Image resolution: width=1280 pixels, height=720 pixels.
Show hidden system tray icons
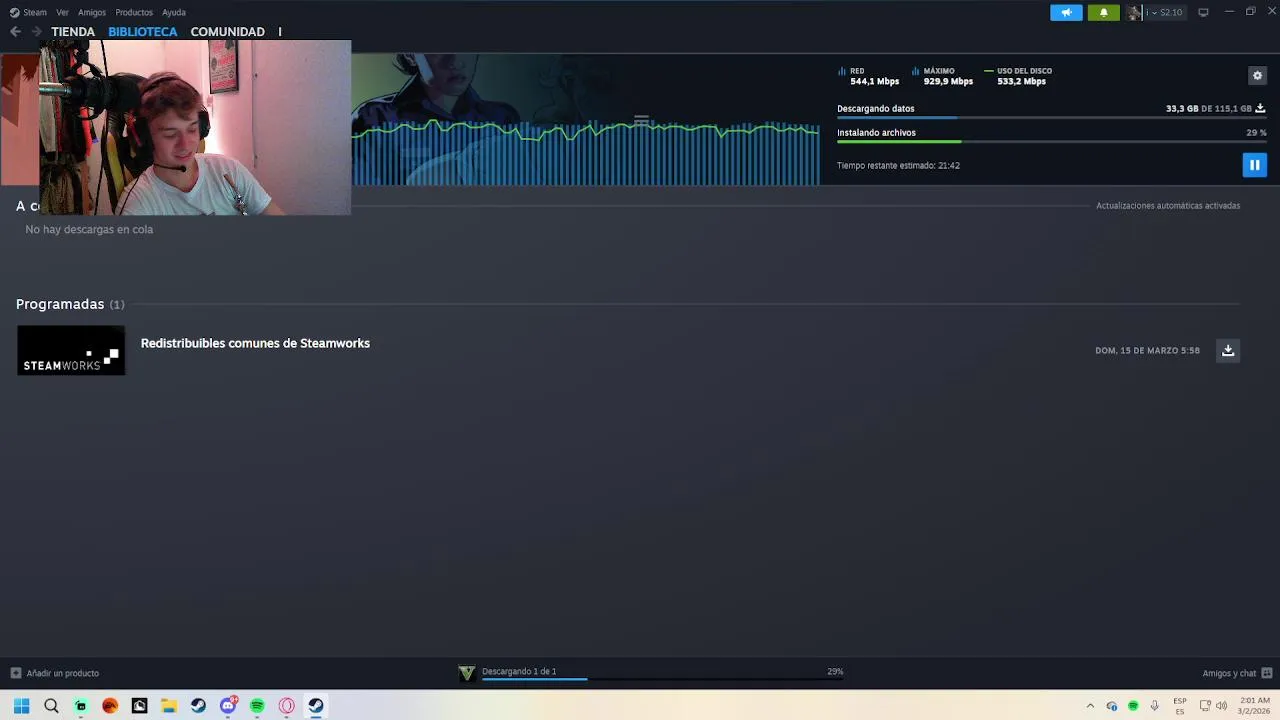(x=1090, y=706)
